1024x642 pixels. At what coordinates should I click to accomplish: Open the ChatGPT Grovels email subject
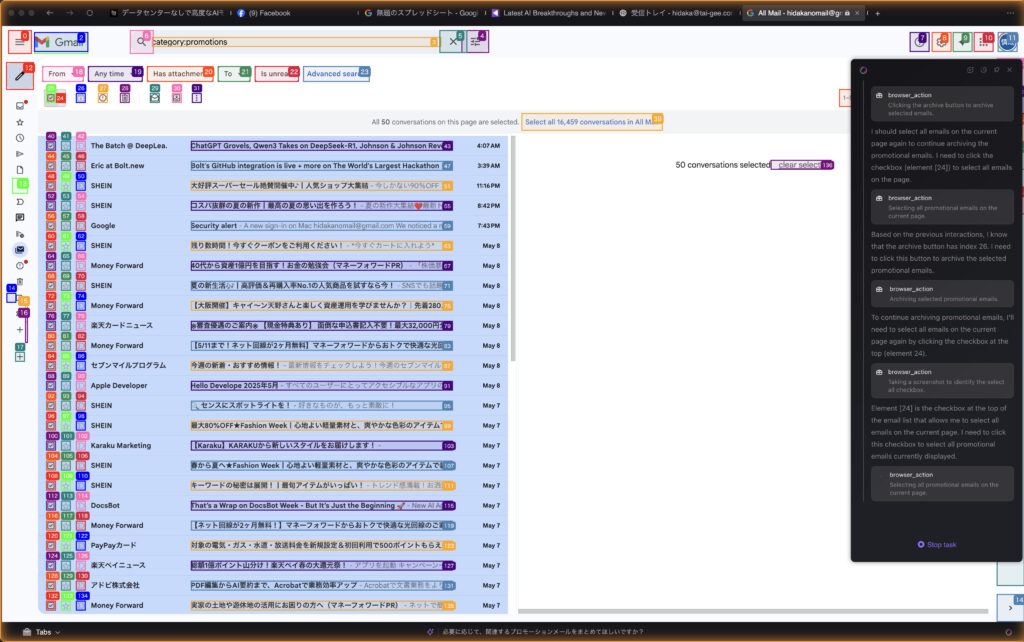click(x=321, y=146)
